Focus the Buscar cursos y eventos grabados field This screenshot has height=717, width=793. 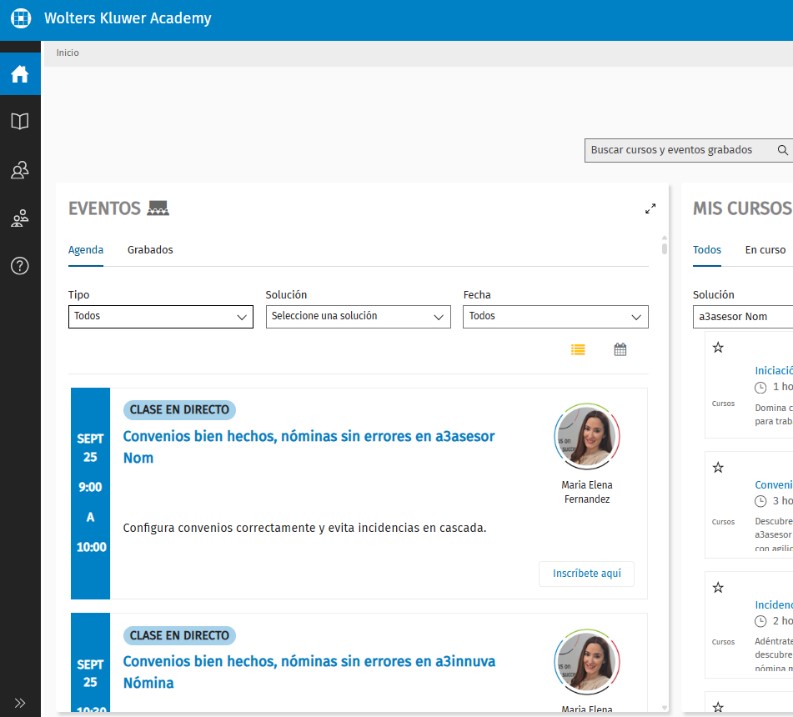(x=688, y=150)
